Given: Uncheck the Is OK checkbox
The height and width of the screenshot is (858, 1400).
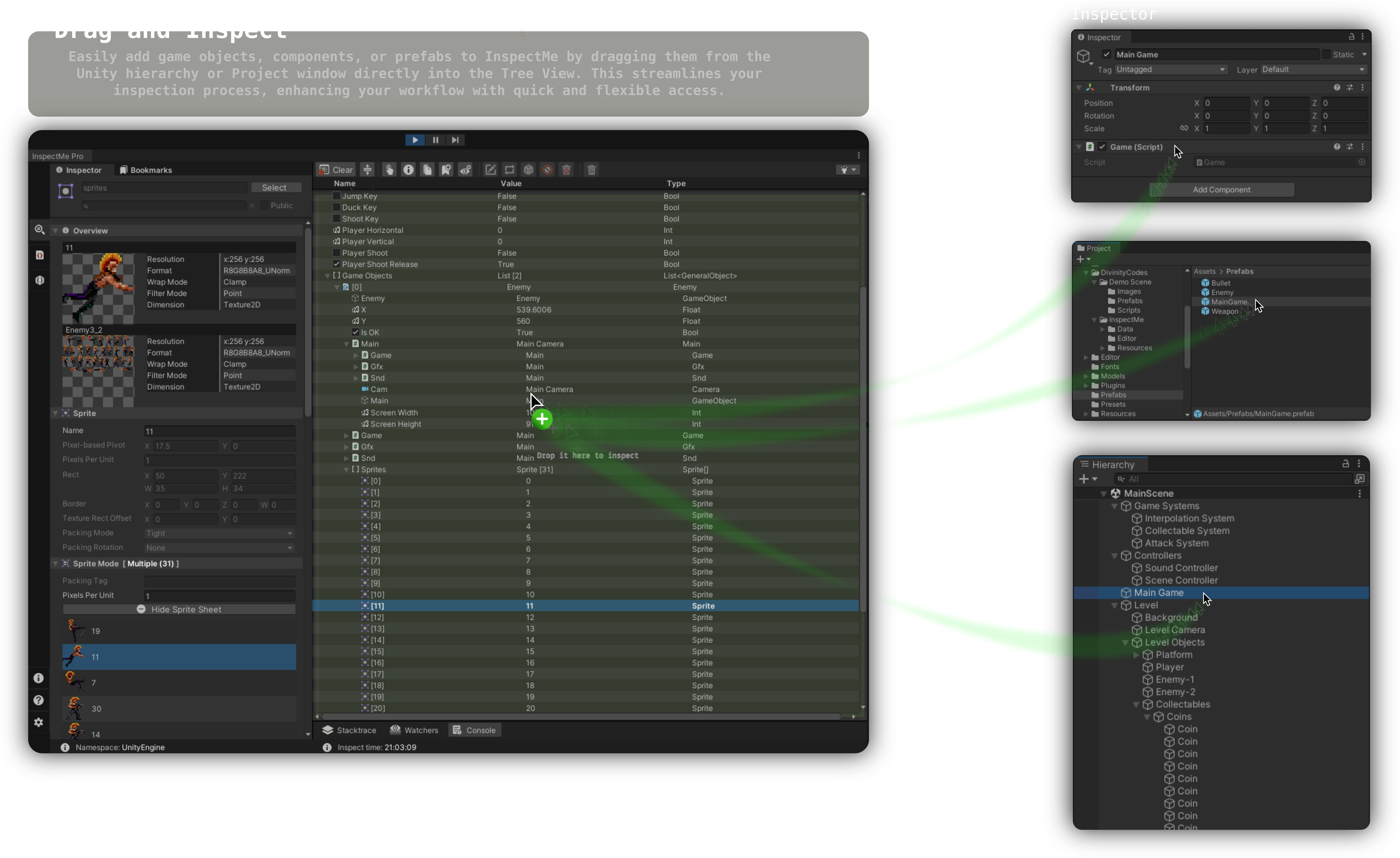Looking at the screenshot, I should [x=356, y=332].
